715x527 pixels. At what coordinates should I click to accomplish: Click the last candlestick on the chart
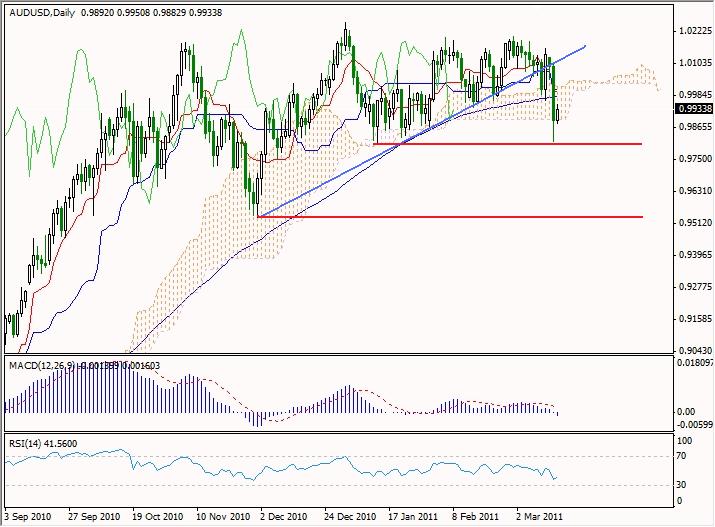558,114
